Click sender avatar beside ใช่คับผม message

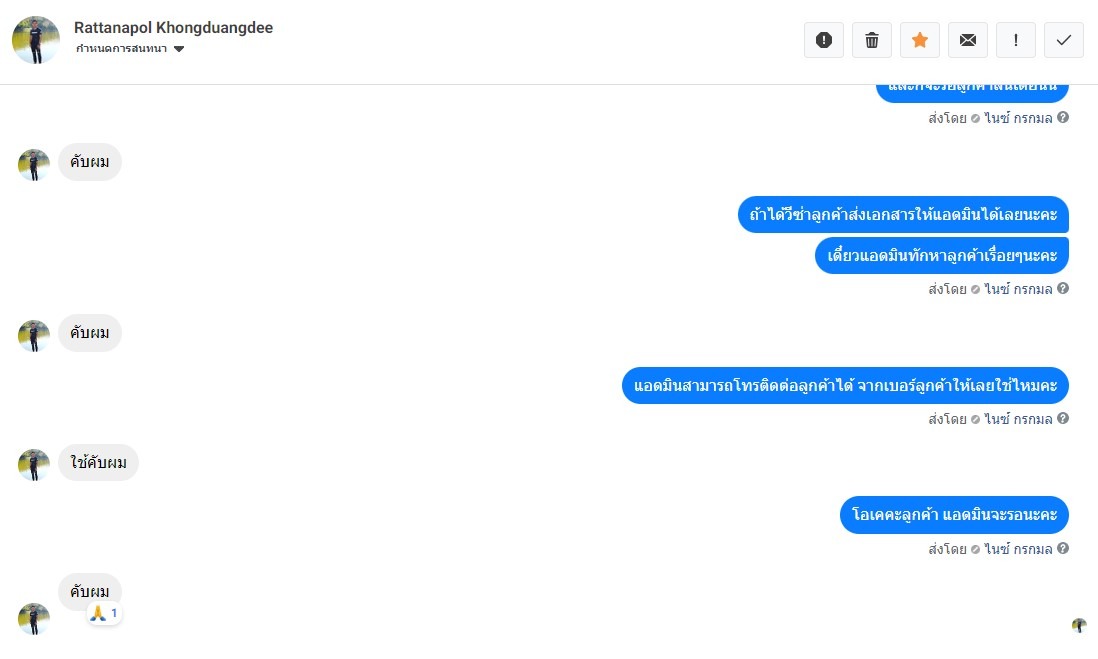pos(34,465)
